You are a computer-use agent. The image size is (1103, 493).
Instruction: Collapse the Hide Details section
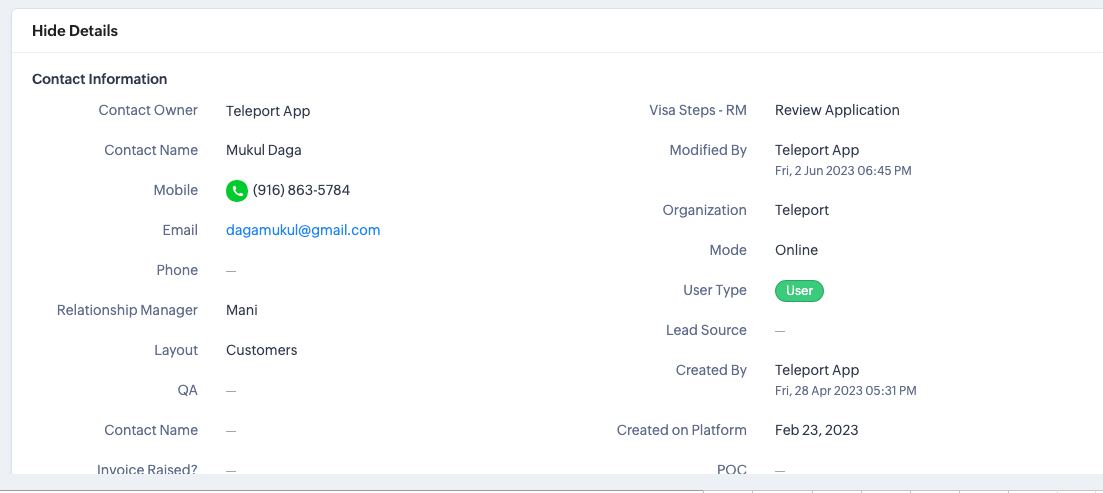[75, 31]
